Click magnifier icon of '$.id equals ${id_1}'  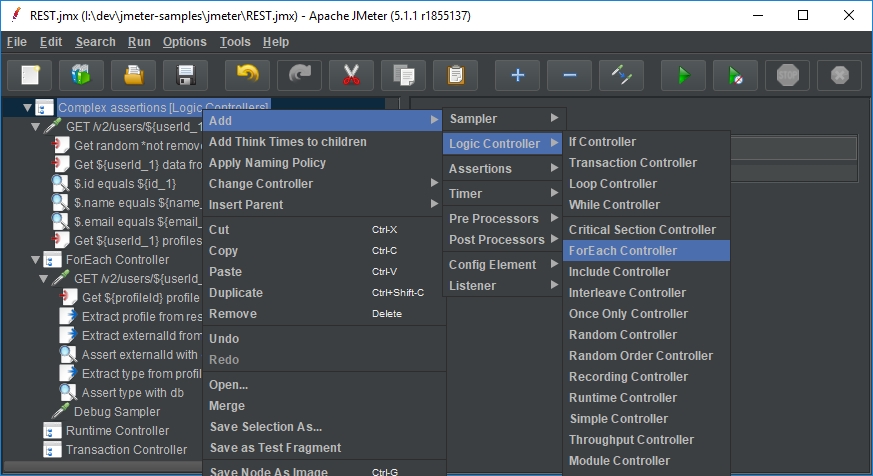pos(60,183)
